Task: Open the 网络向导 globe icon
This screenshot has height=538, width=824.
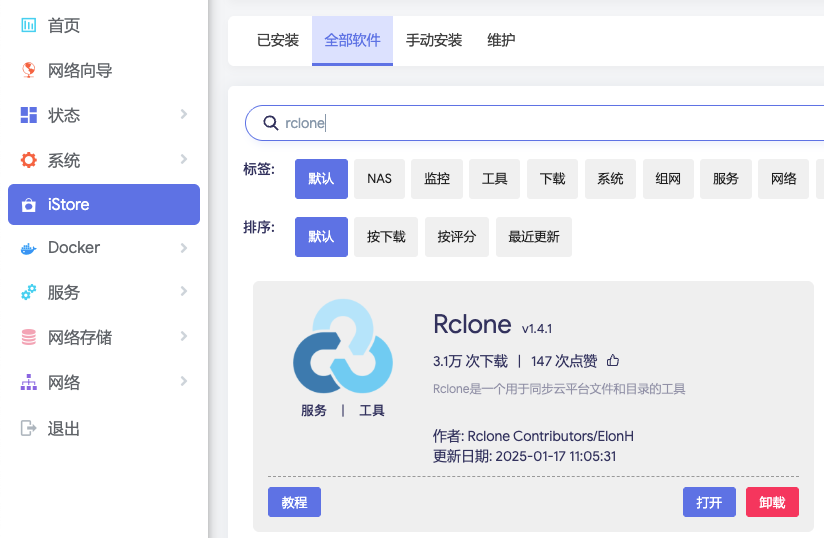Action: 28,70
